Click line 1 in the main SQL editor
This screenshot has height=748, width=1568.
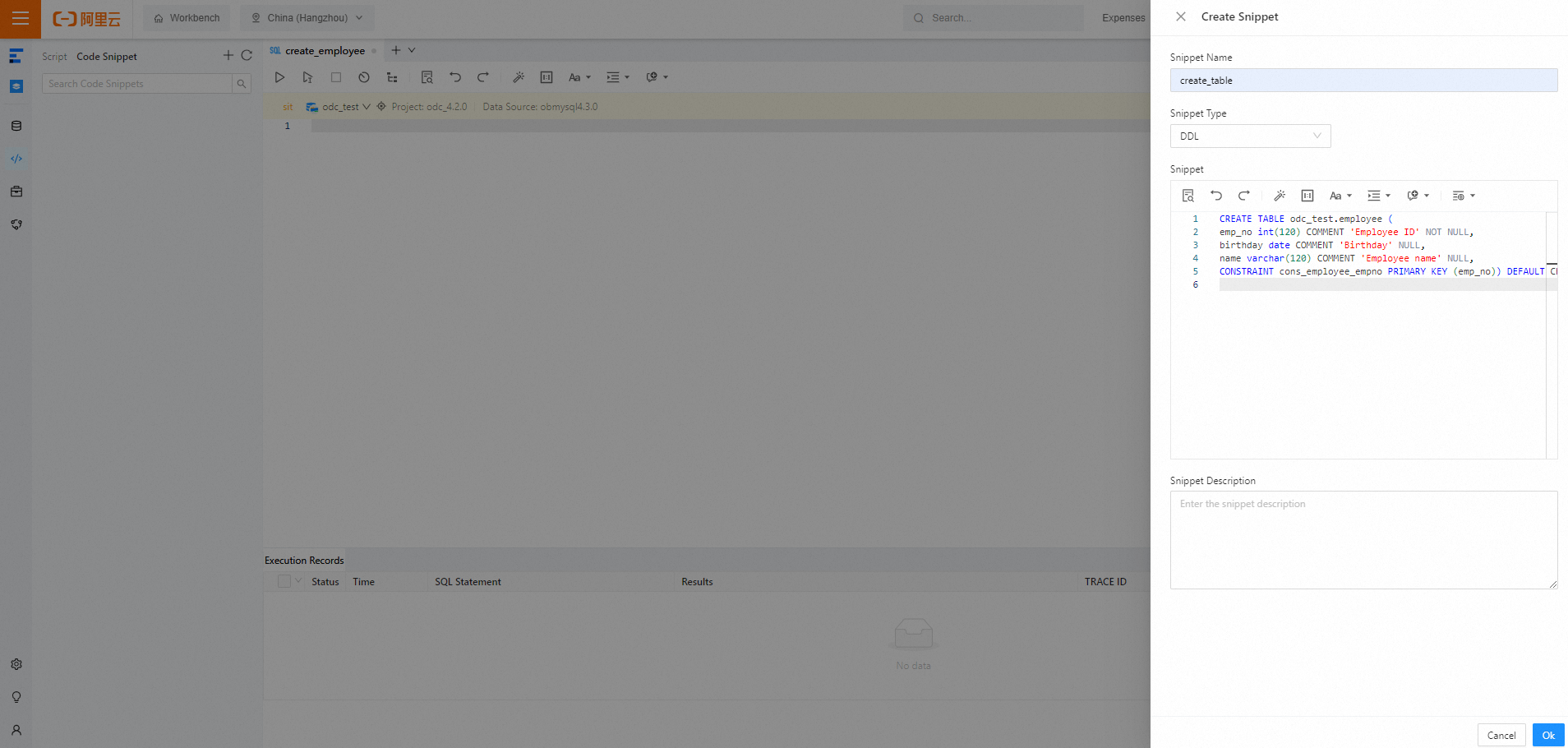click(731, 126)
